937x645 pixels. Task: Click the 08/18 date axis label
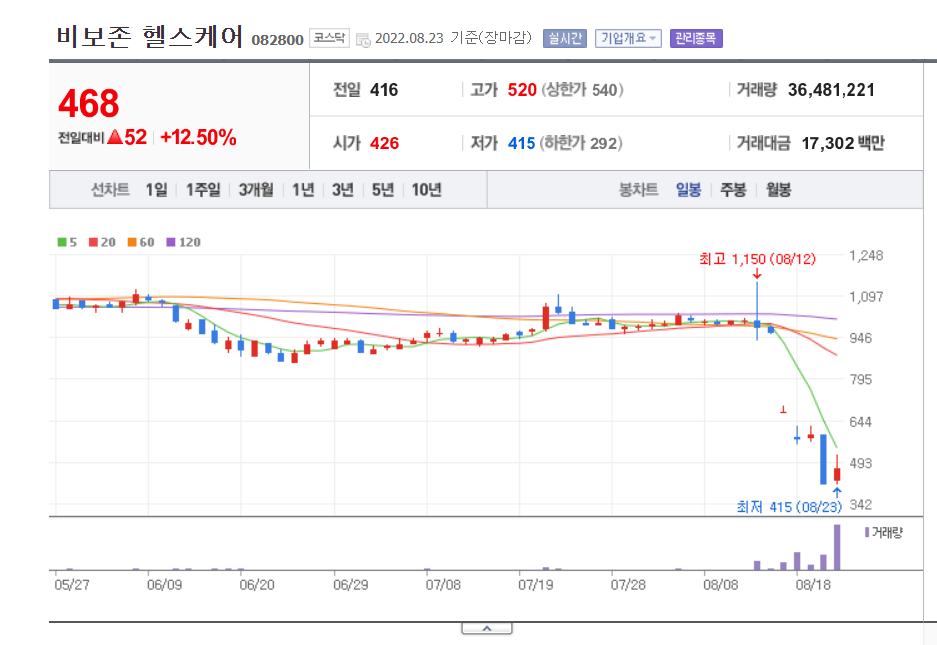point(813,585)
